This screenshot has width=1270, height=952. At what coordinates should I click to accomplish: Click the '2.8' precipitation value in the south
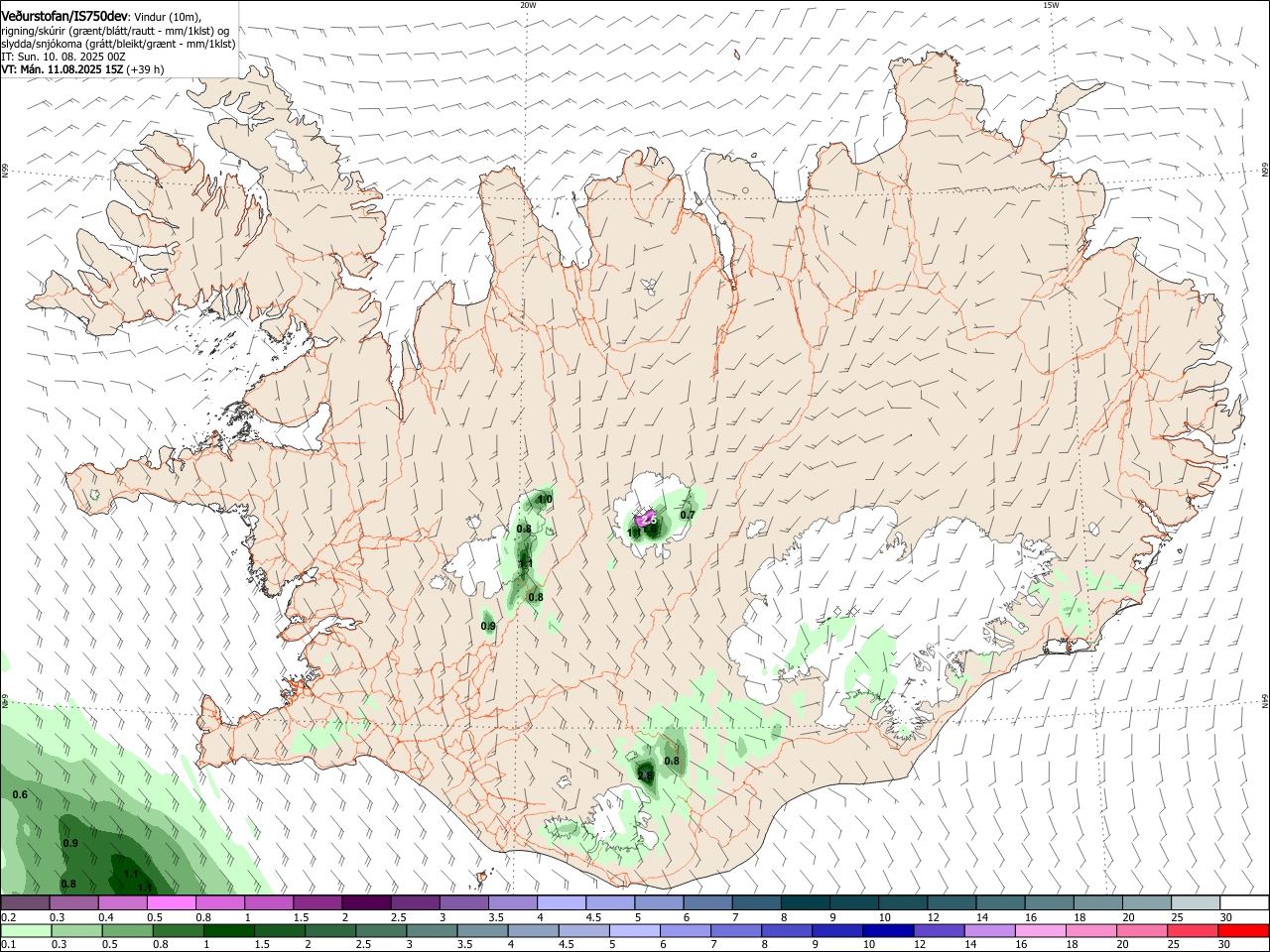(645, 775)
